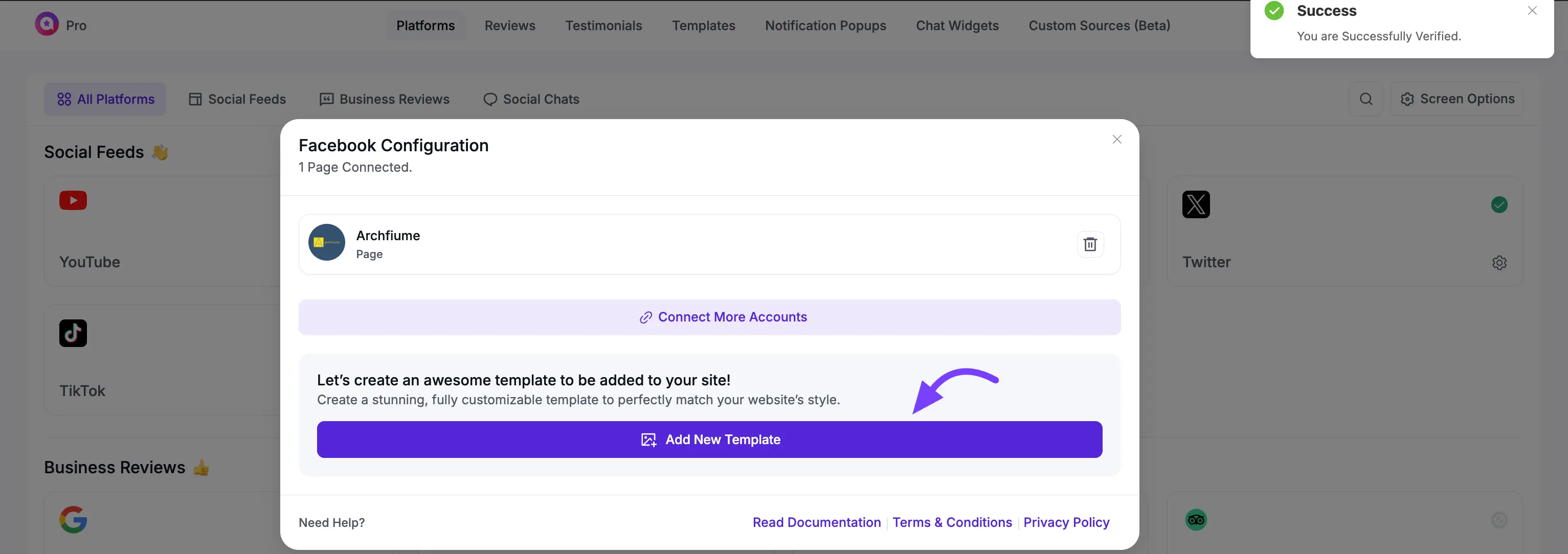Open settings gear on the Twitter card
The width and height of the screenshot is (1568, 554).
coord(1499,262)
